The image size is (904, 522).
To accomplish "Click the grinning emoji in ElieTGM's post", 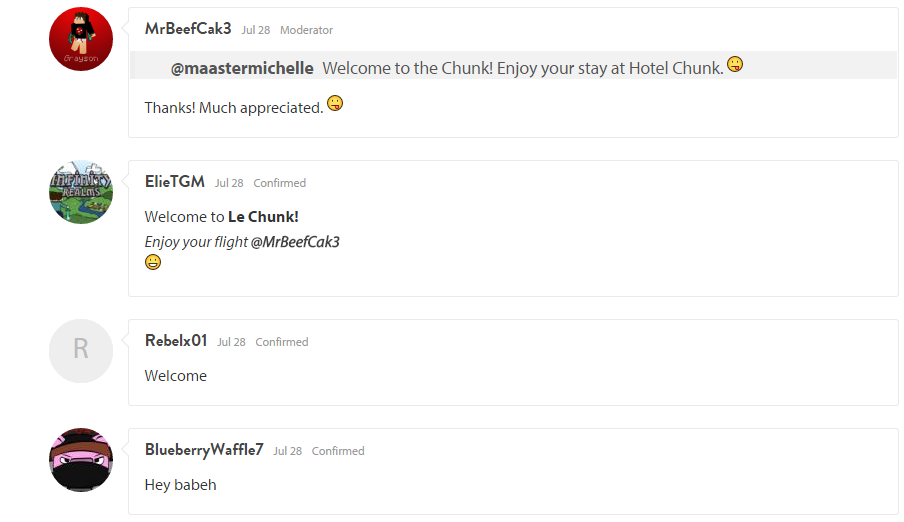I will (x=153, y=262).
